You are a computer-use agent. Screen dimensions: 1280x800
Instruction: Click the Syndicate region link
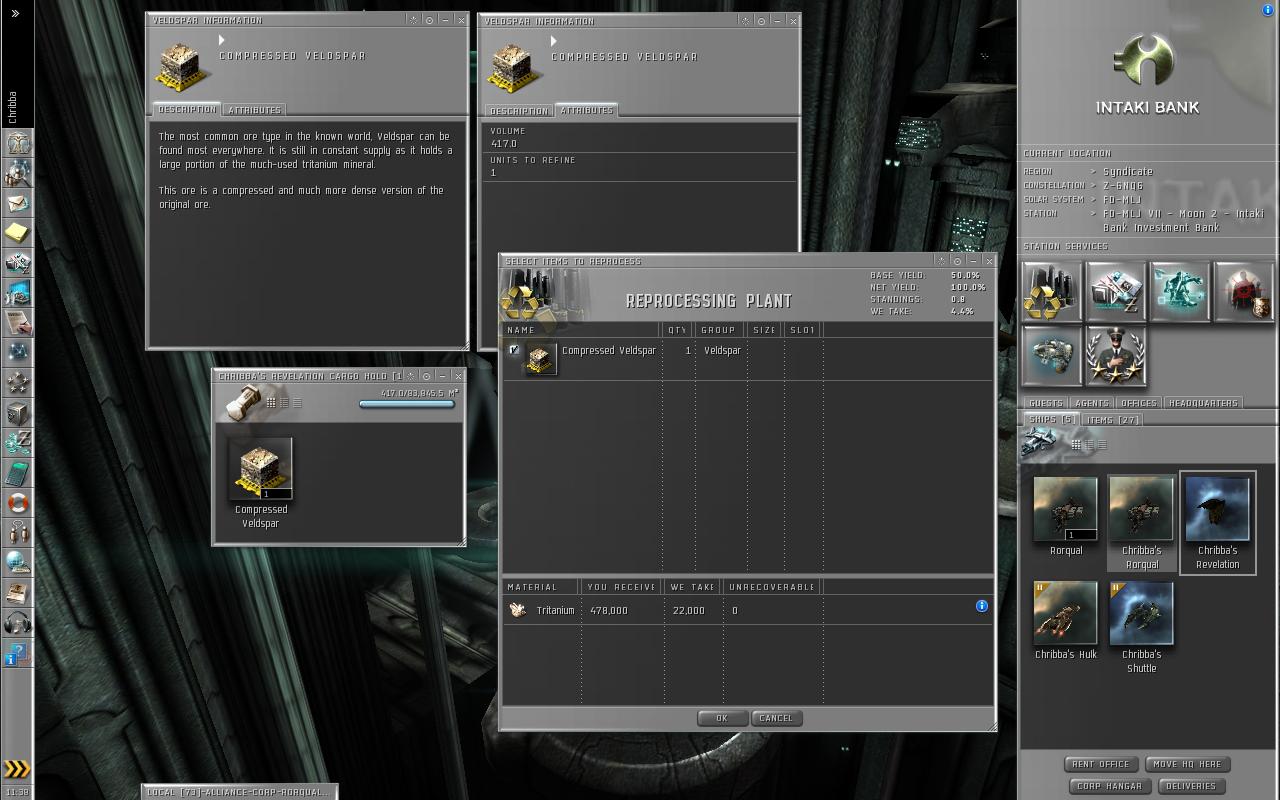(x=1128, y=172)
